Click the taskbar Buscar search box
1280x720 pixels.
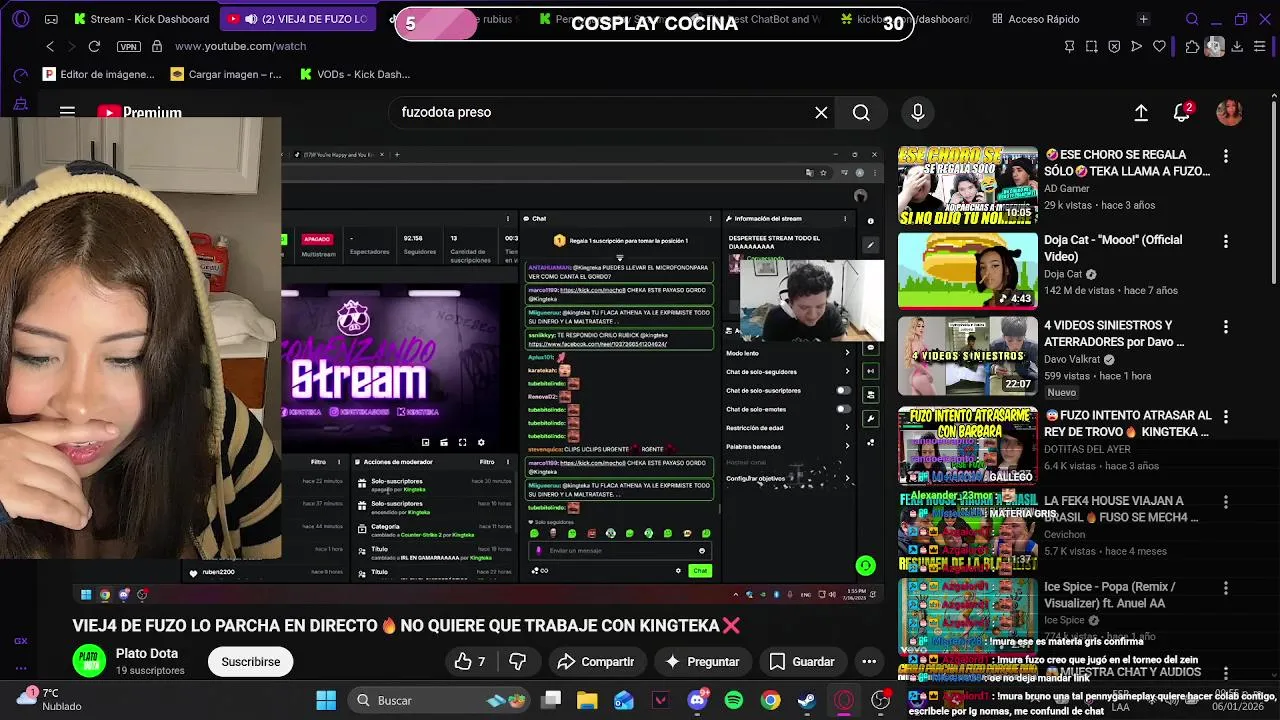point(439,700)
